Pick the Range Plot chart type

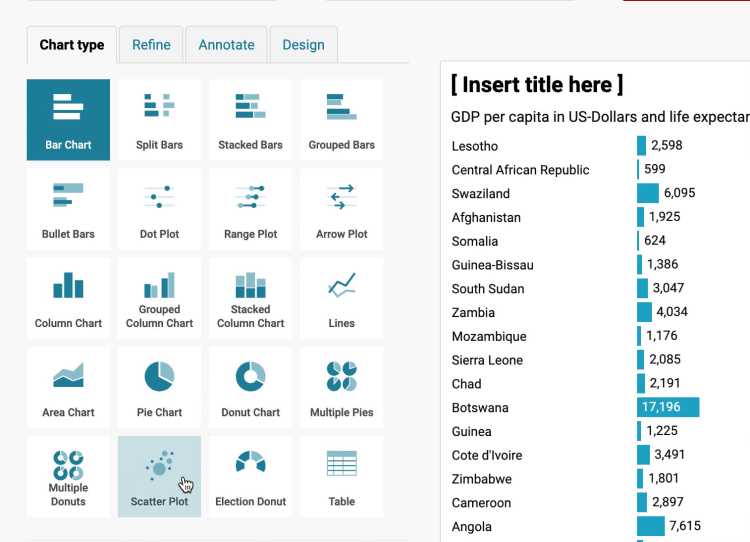tap(251, 209)
